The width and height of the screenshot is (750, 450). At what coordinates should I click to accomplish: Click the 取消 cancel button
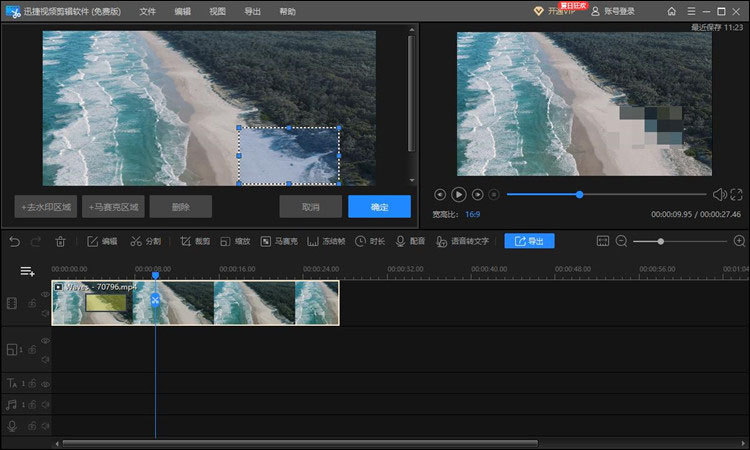coord(310,207)
